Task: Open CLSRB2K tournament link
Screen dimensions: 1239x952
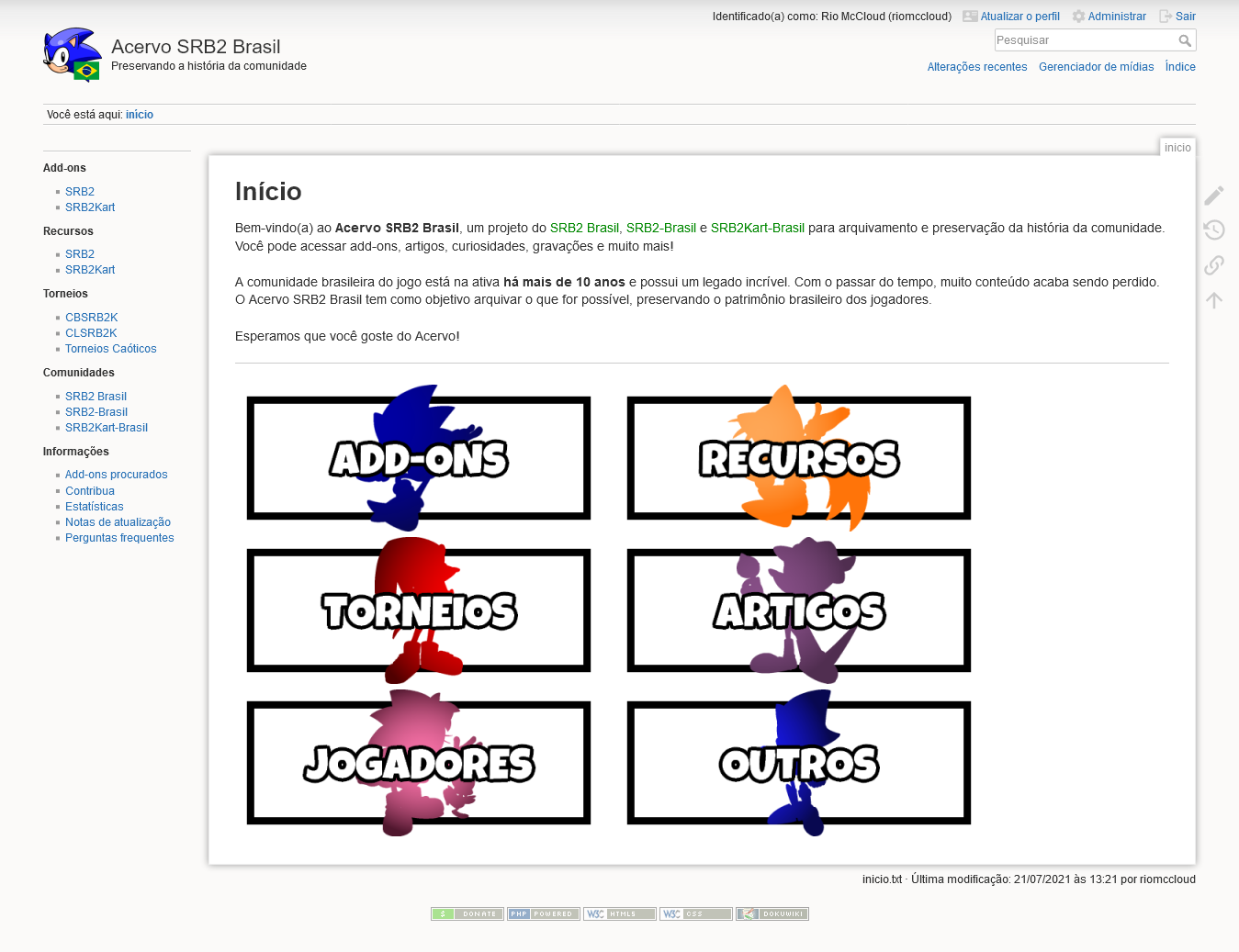Action: pos(91,333)
